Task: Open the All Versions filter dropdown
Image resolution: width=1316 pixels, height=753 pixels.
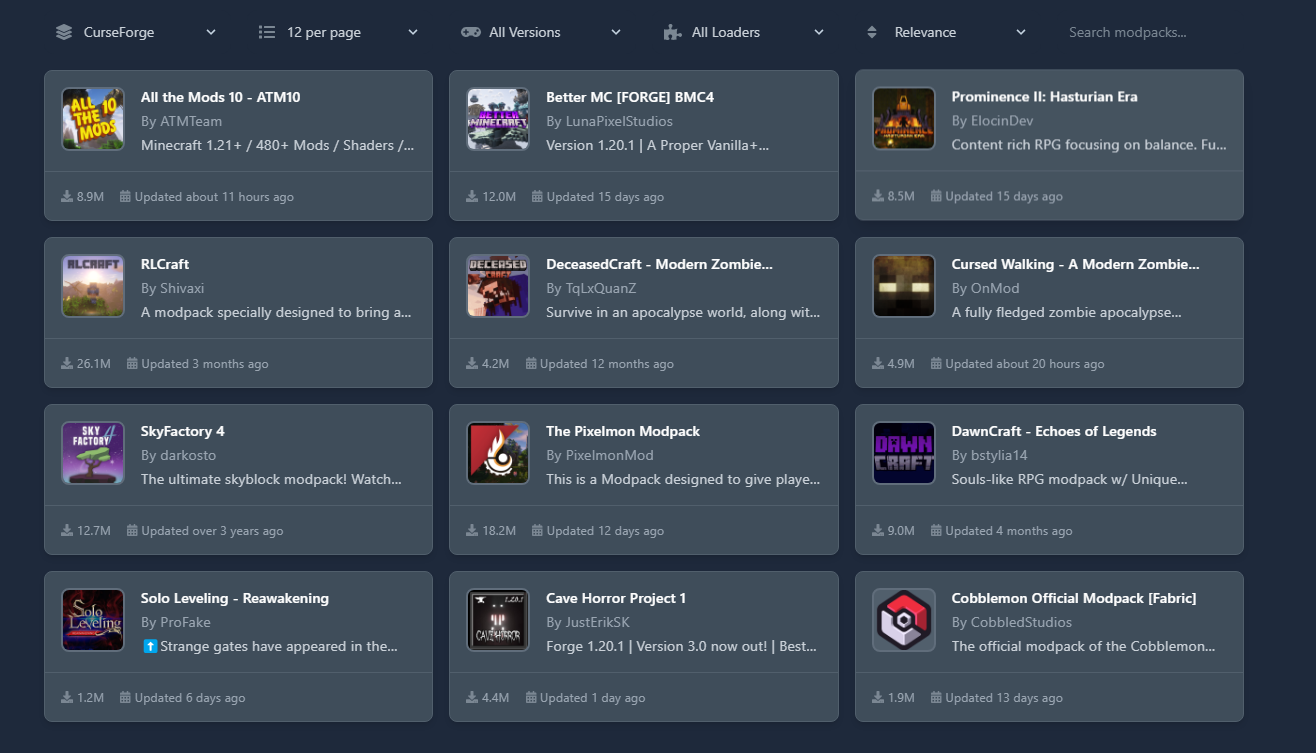Action: pos(541,32)
